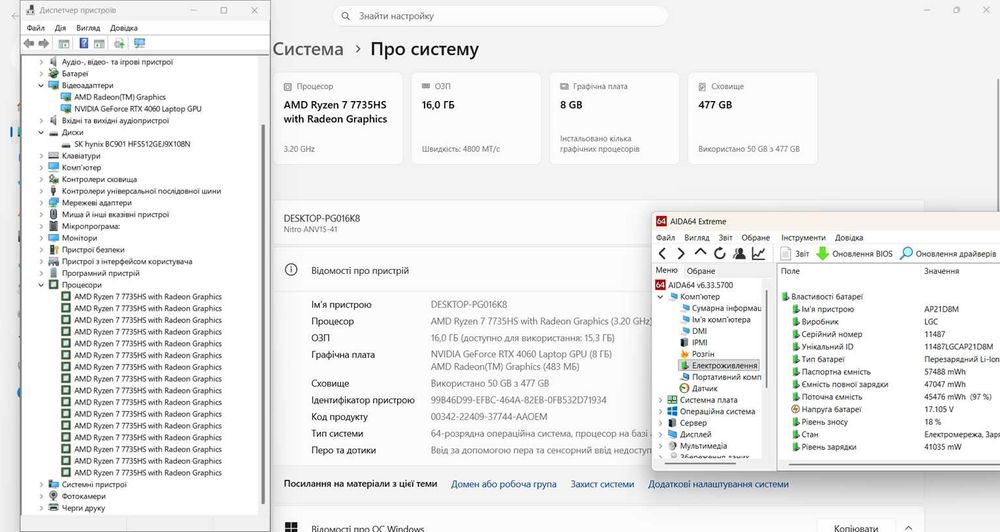Go back with AIDA64 left arrow

[x=662, y=253]
